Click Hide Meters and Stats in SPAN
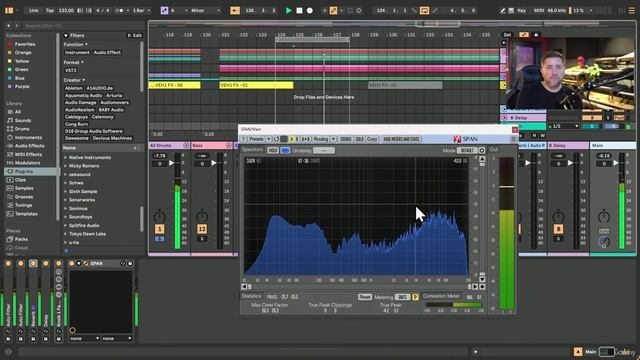The width and height of the screenshot is (640, 360). pyautogui.click(x=401, y=139)
